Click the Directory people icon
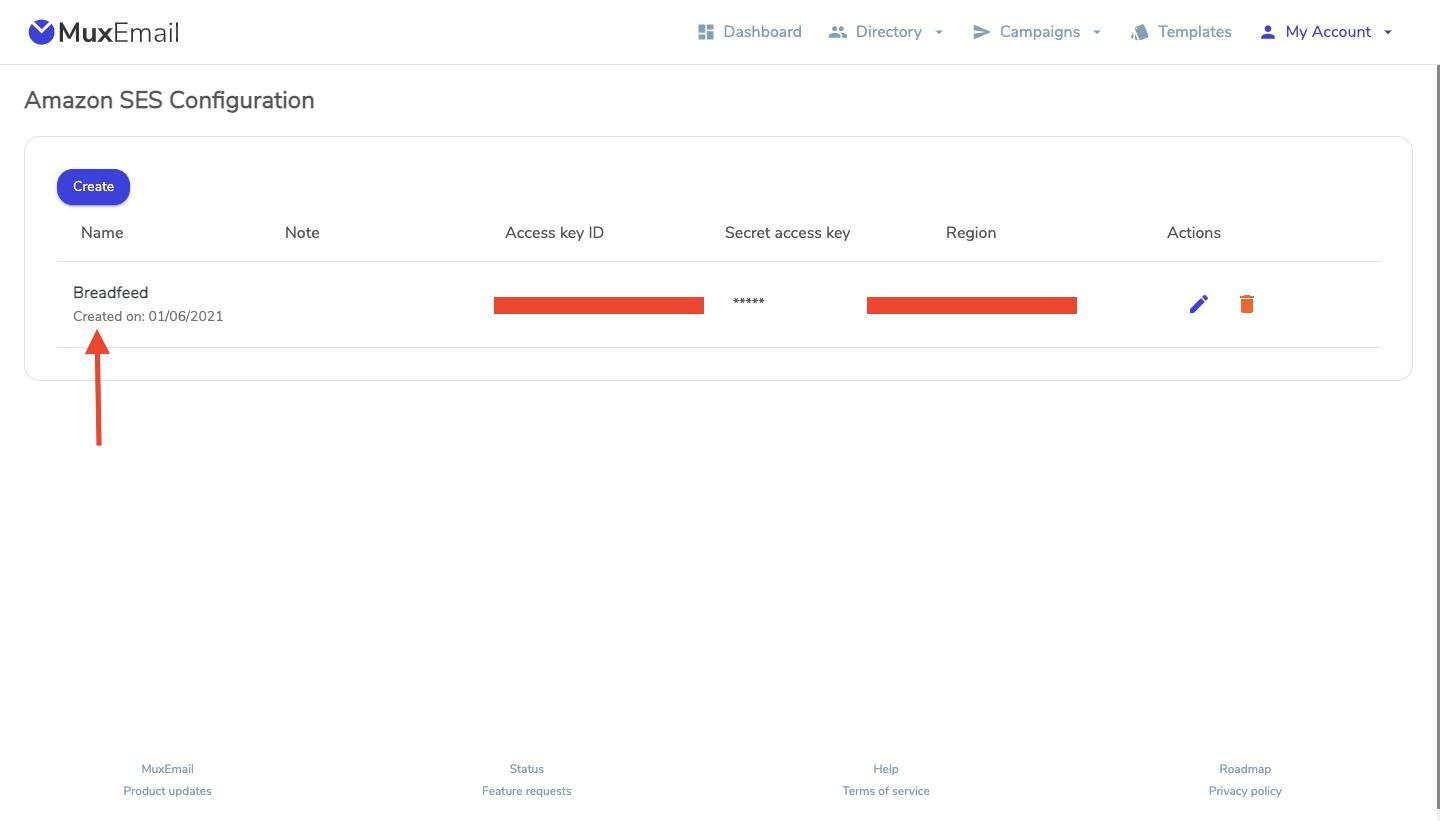1440x821 pixels. [x=838, y=32]
